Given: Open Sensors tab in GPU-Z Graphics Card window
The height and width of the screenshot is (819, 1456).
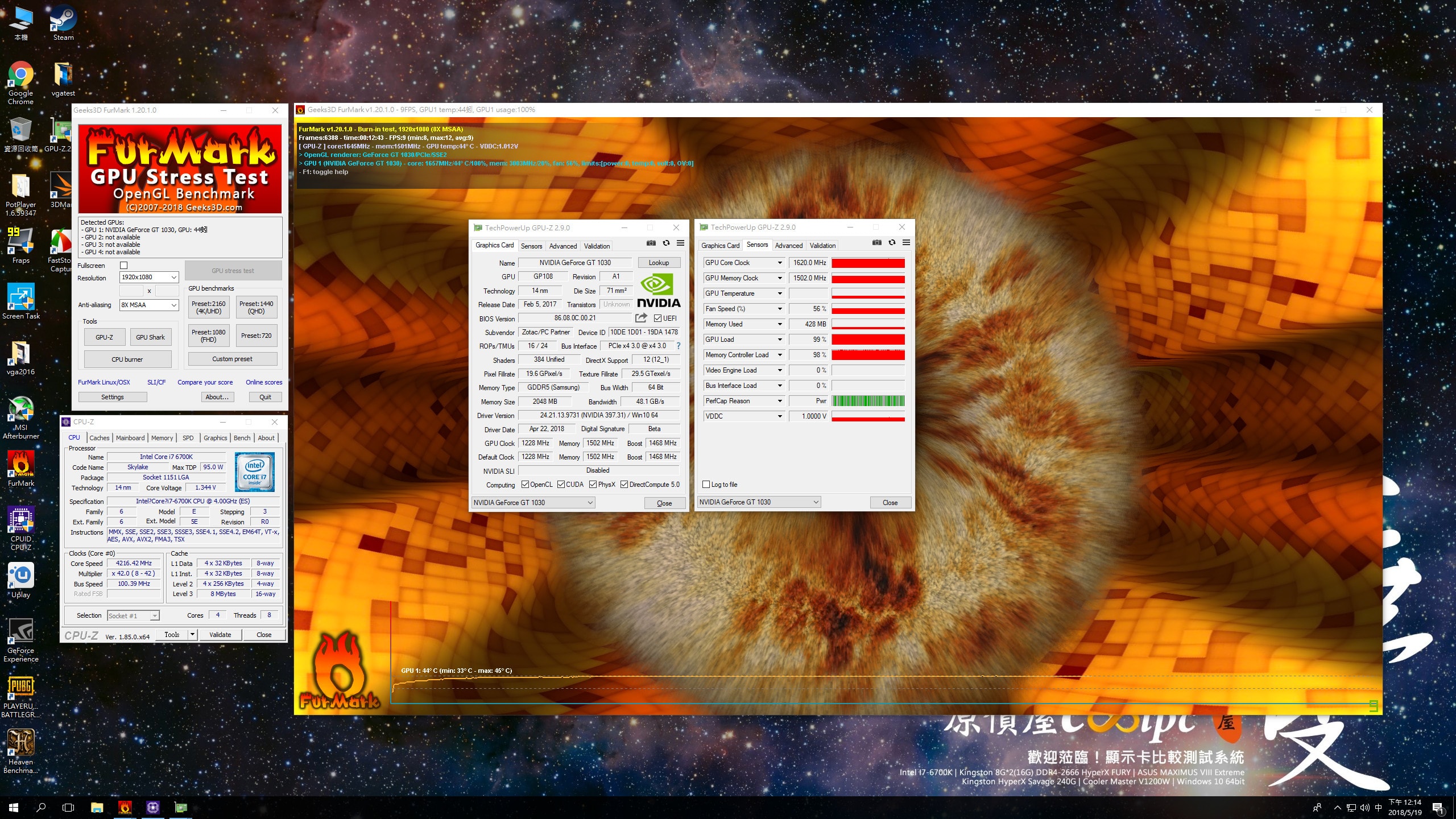Looking at the screenshot, I should [x=531, y=246].
